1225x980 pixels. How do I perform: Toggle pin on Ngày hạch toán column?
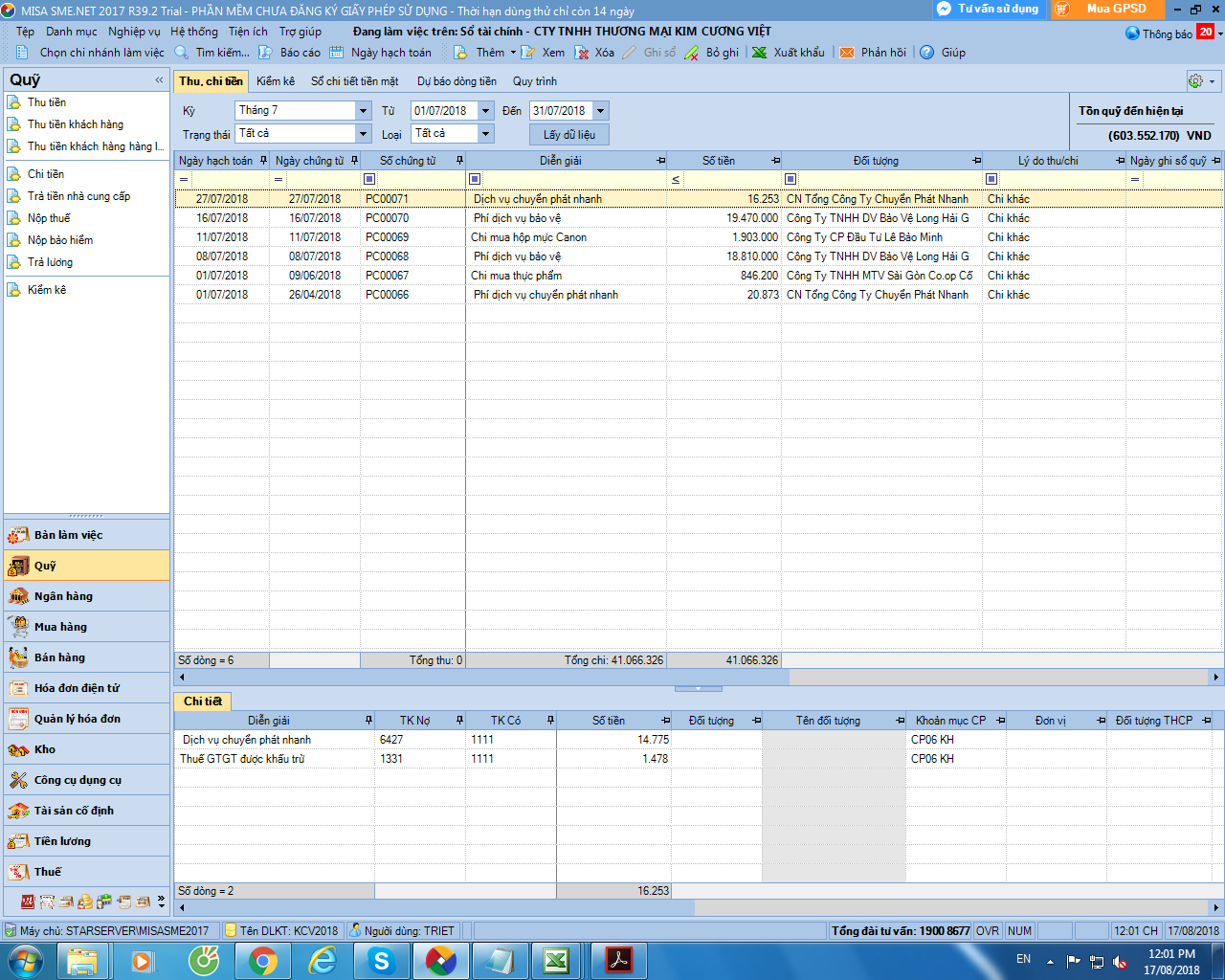pos(263,161)
